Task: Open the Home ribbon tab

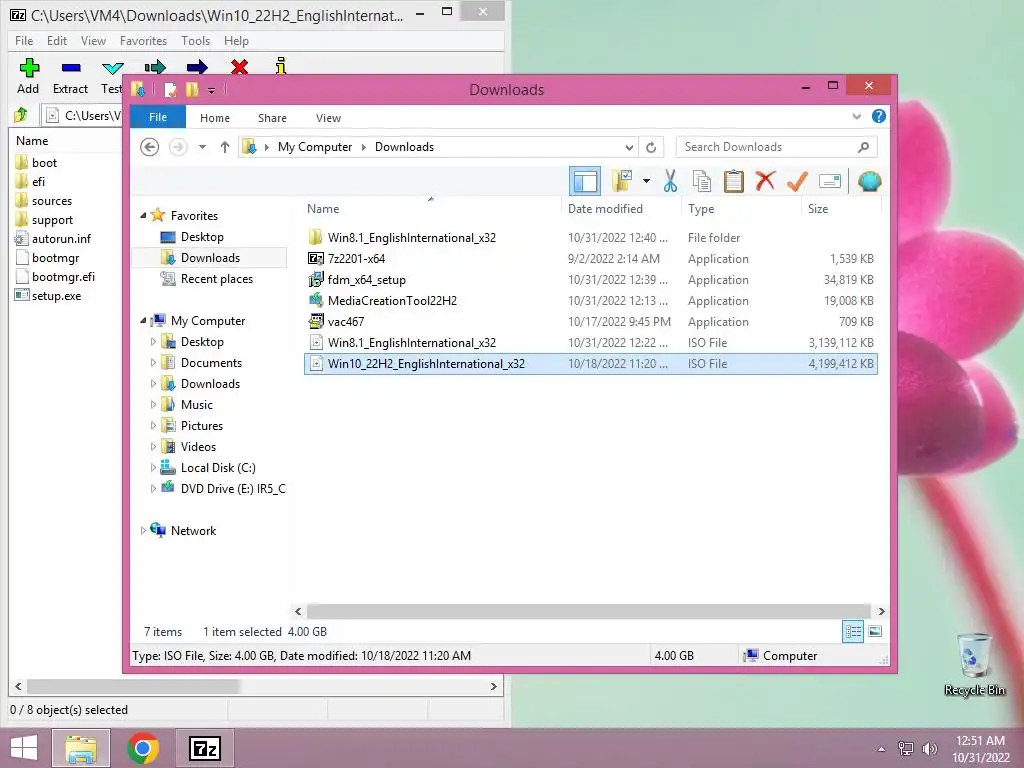Action: click(215, 118)
